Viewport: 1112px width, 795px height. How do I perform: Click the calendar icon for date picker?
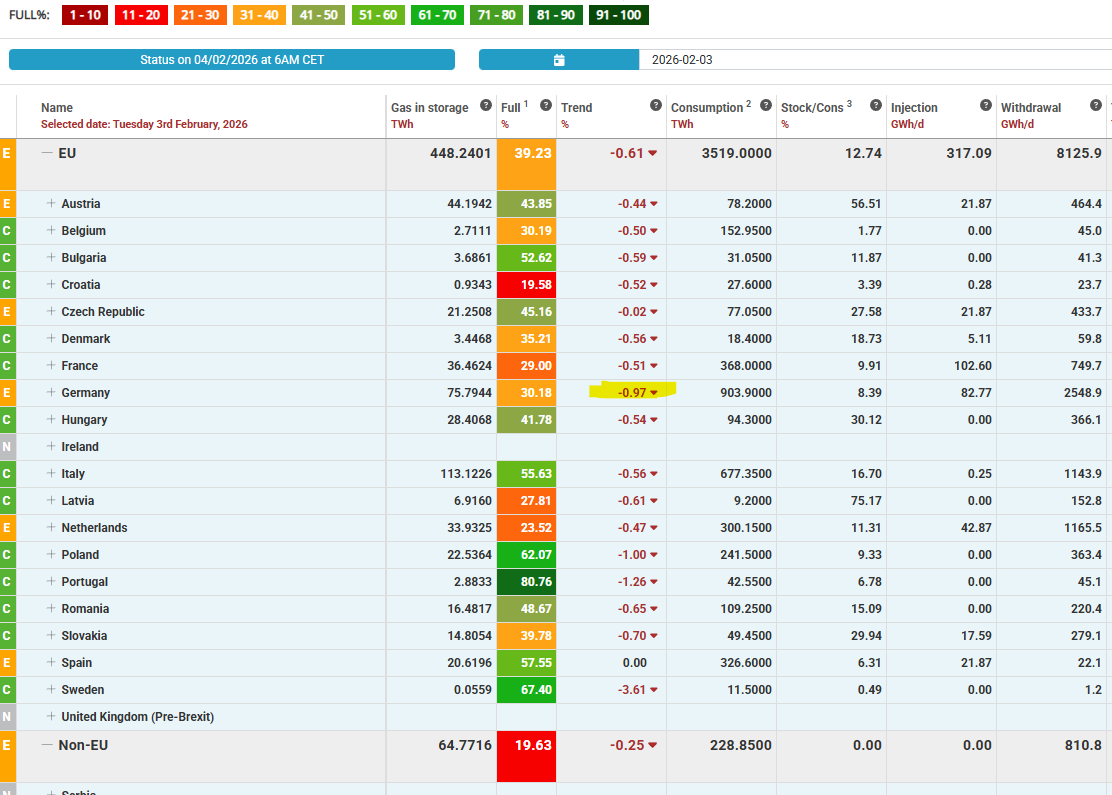pyautogui.click(x=559, y=60)
